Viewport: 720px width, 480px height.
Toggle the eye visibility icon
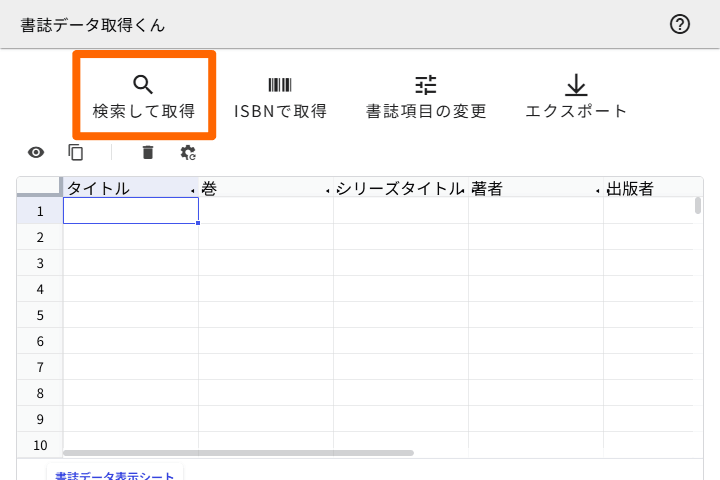click(36, 152)
